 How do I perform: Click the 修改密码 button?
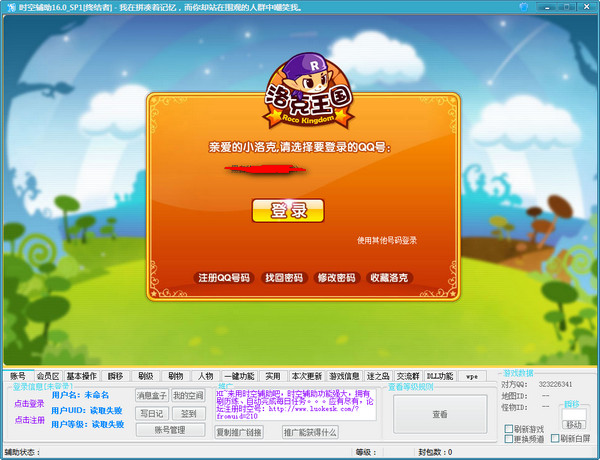point(337,278)
